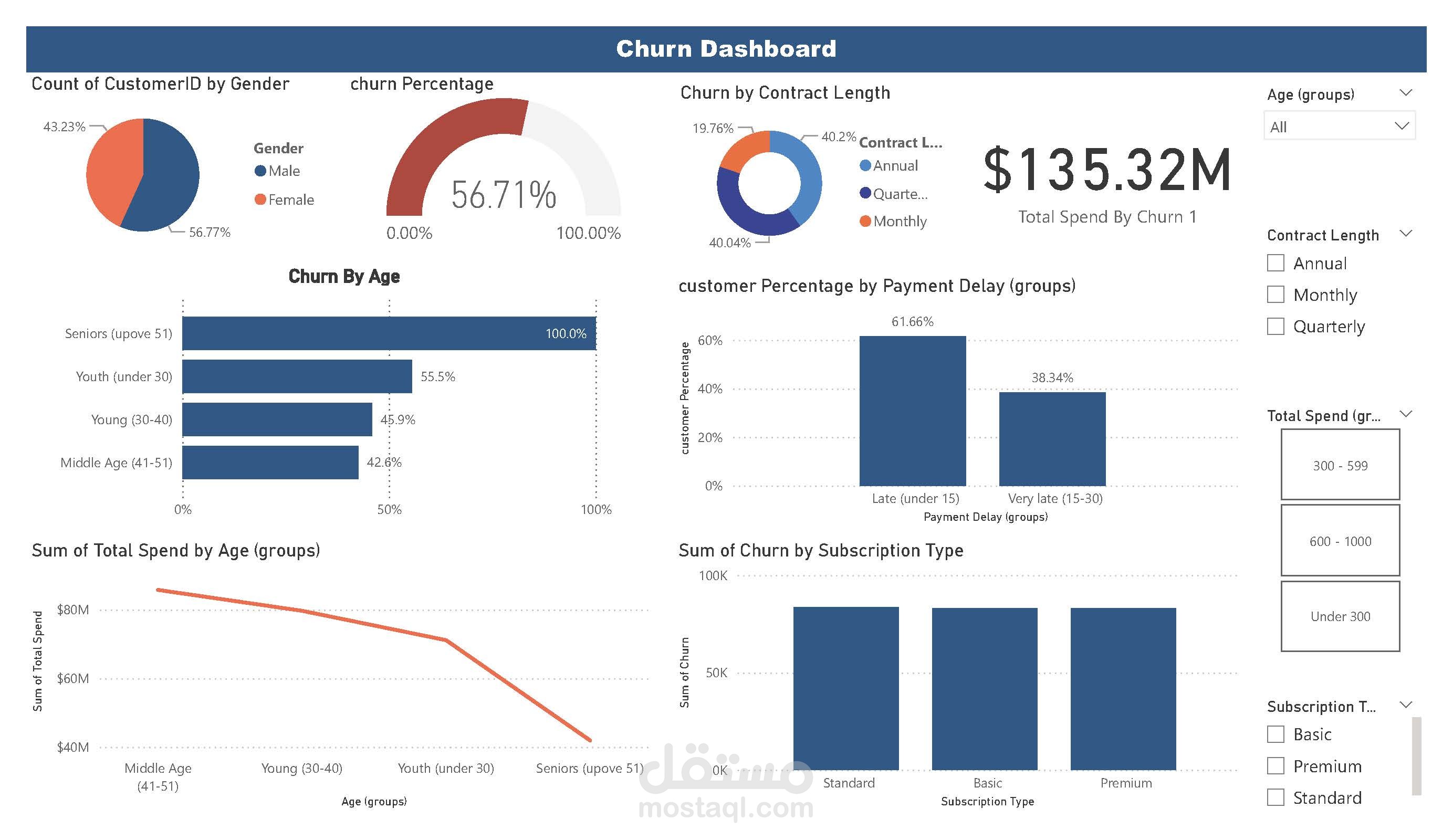Select the 300 - 599 spend tile

[1340, 465]
